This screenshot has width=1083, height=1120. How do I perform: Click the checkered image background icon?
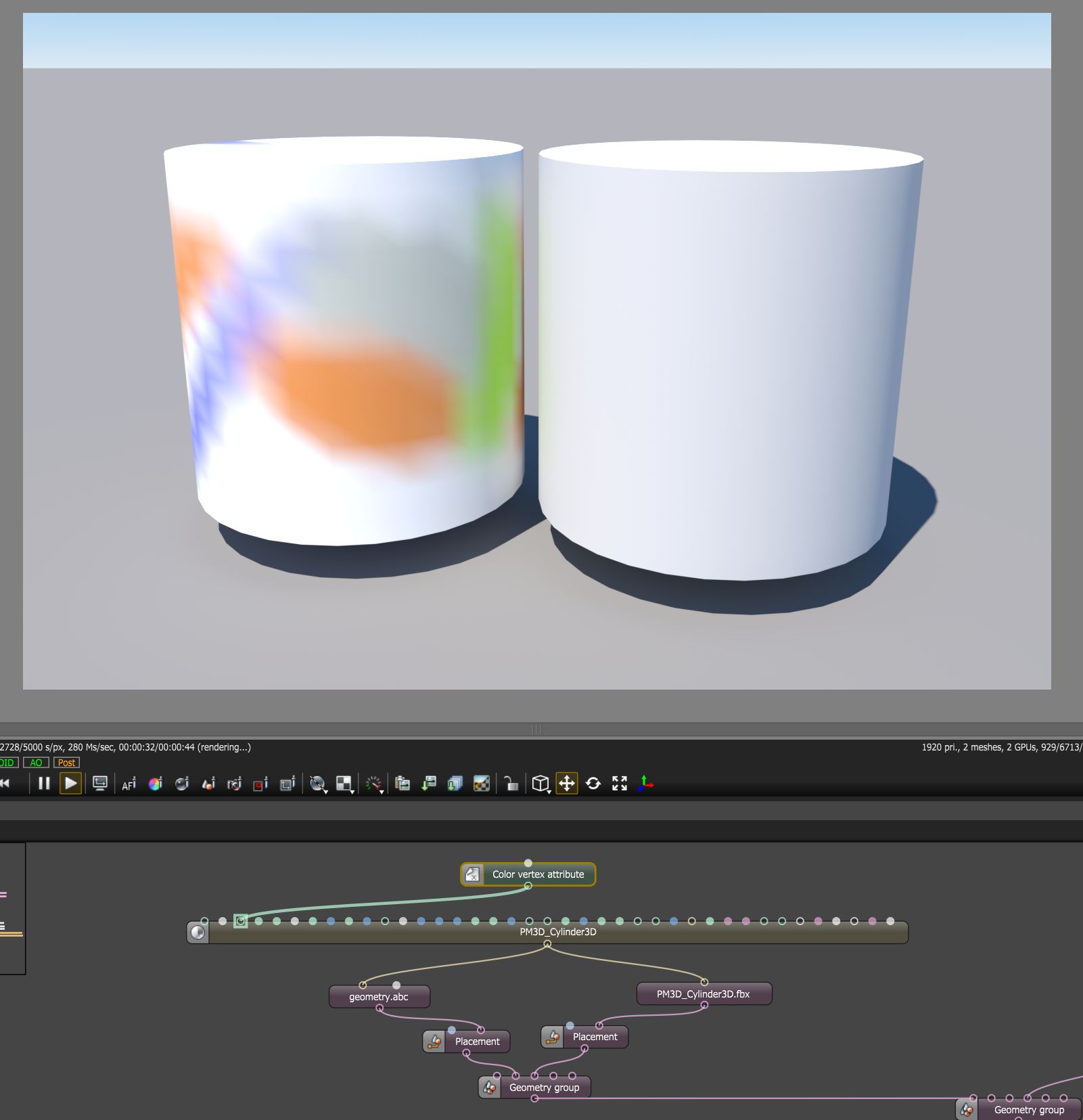482,784
